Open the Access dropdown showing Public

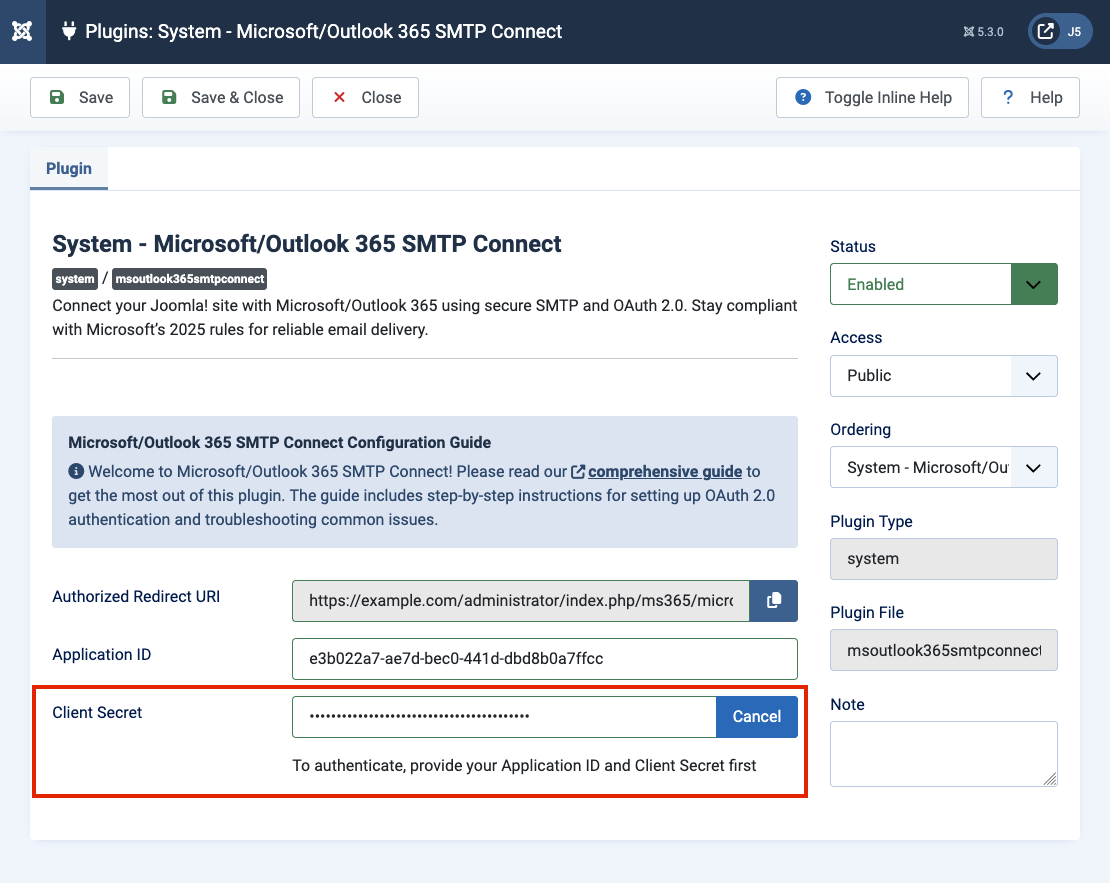(944, 375)
